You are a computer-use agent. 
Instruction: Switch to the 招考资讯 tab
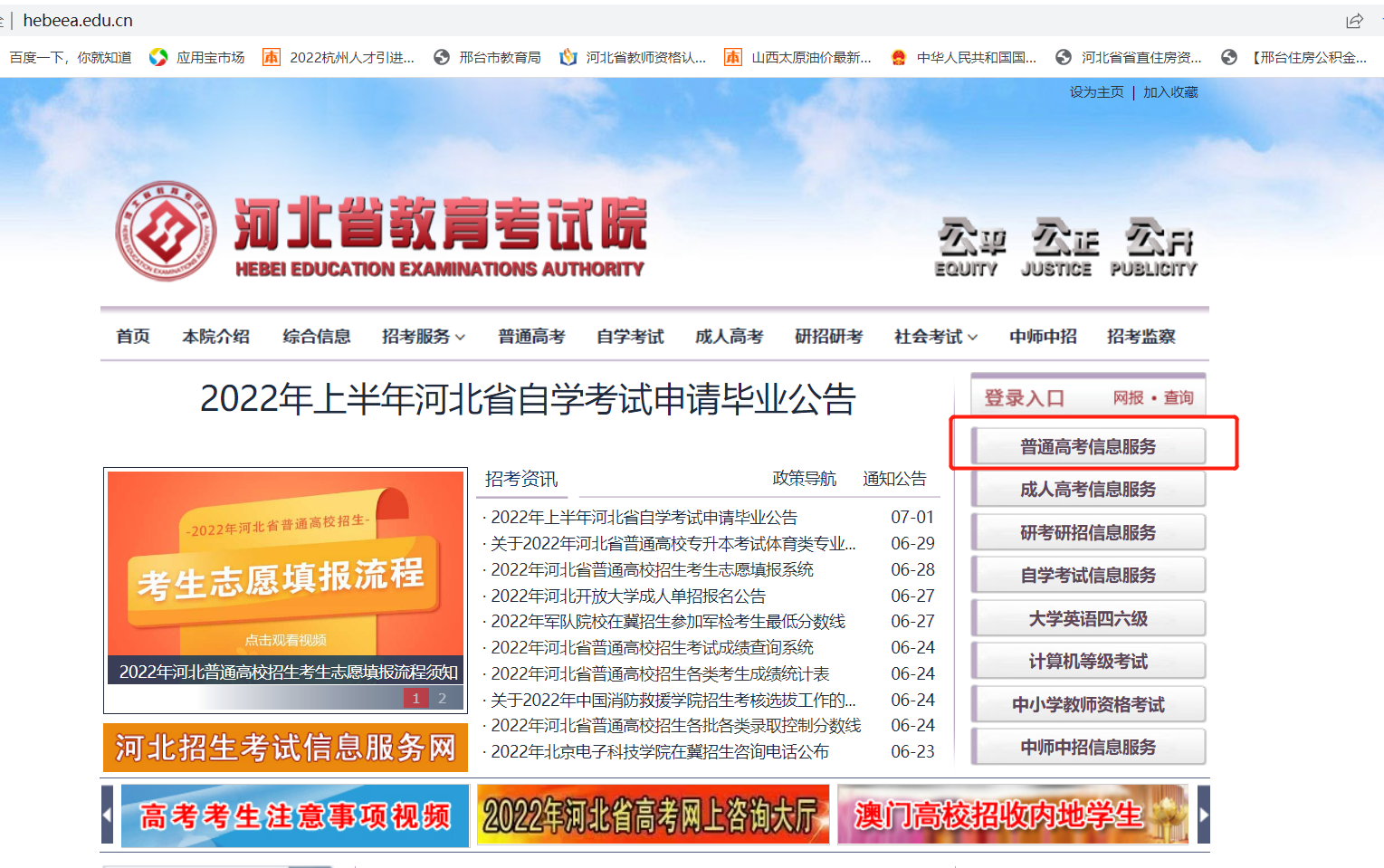point(521,479)
